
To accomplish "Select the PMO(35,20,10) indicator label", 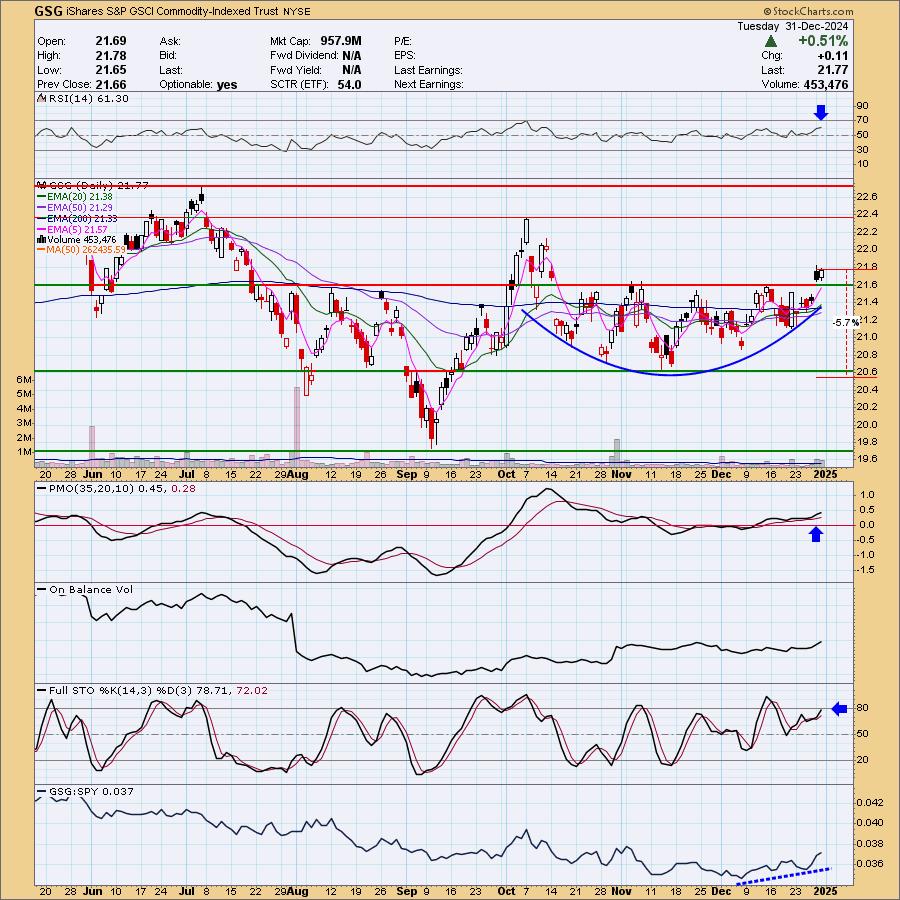I will coord(116,488).
